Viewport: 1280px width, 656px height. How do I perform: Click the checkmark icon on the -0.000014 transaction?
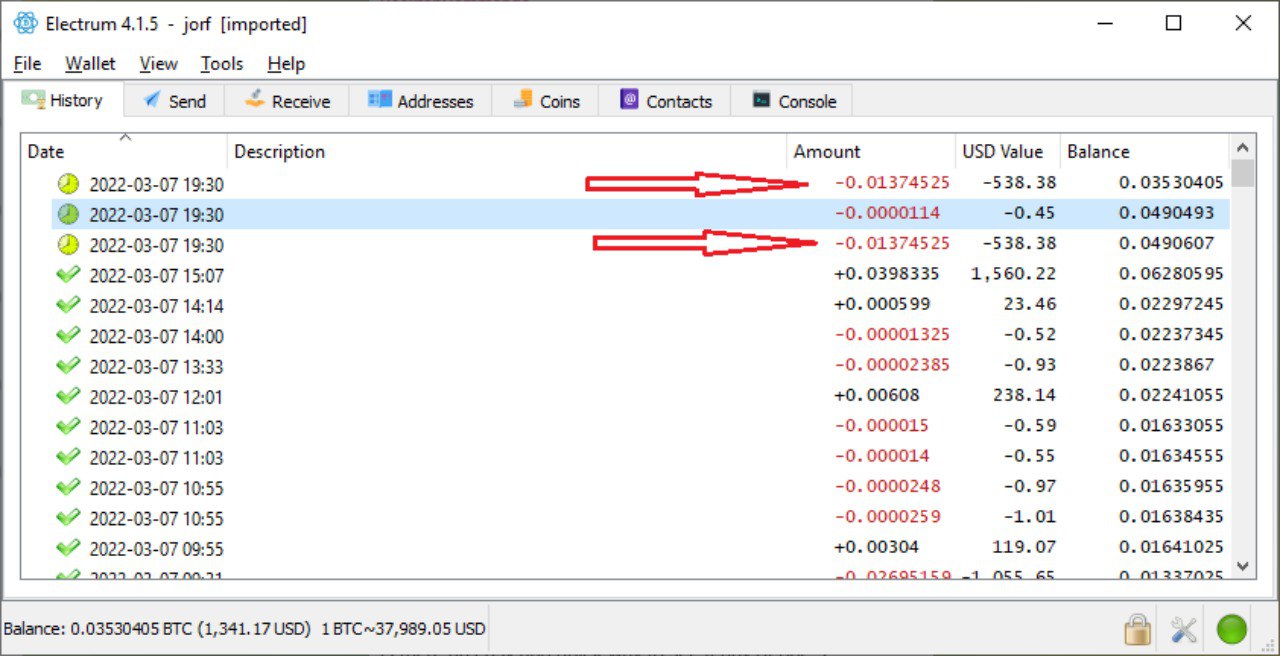(68, 457)
